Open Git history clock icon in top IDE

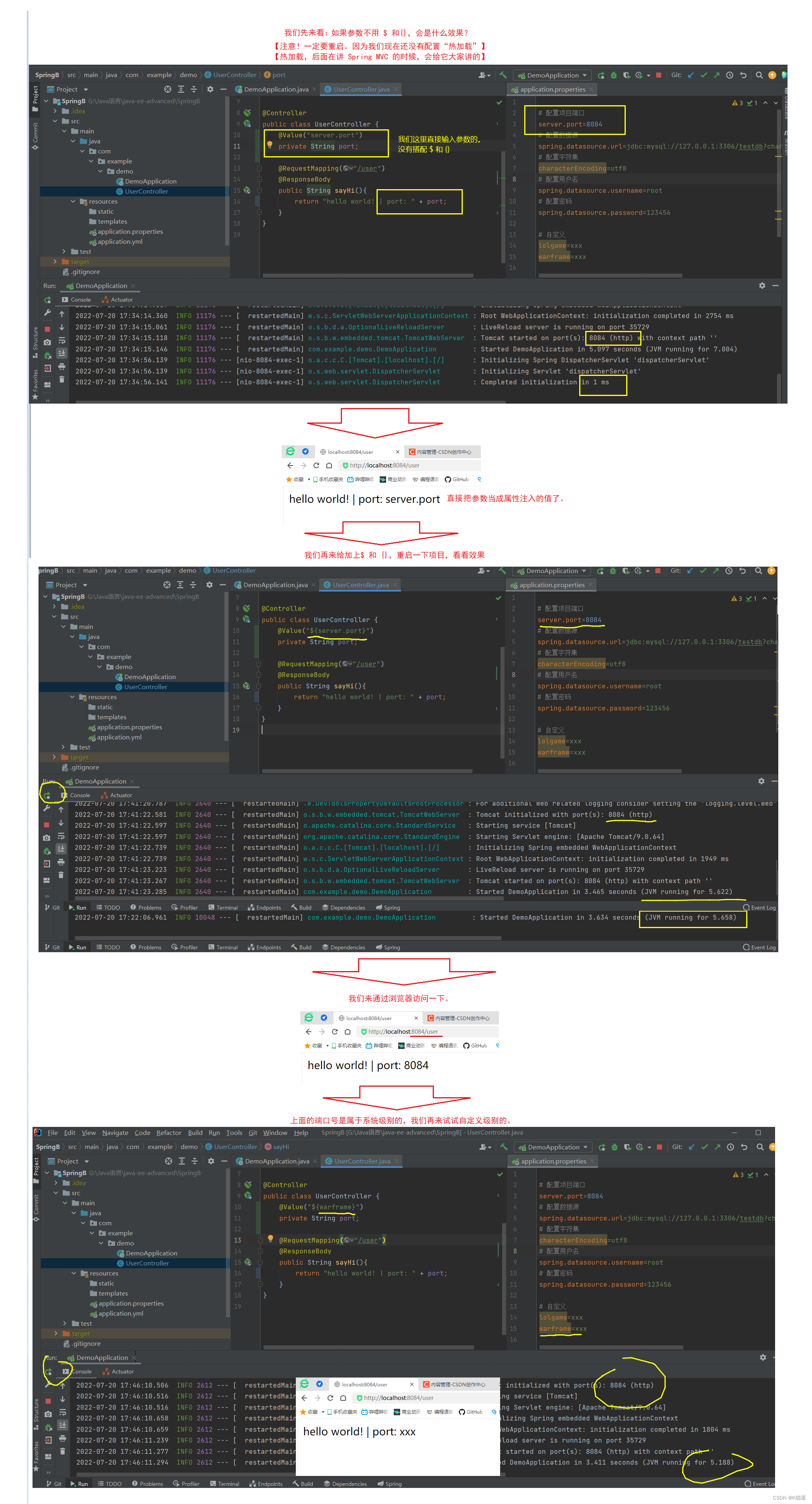point(730,75)
